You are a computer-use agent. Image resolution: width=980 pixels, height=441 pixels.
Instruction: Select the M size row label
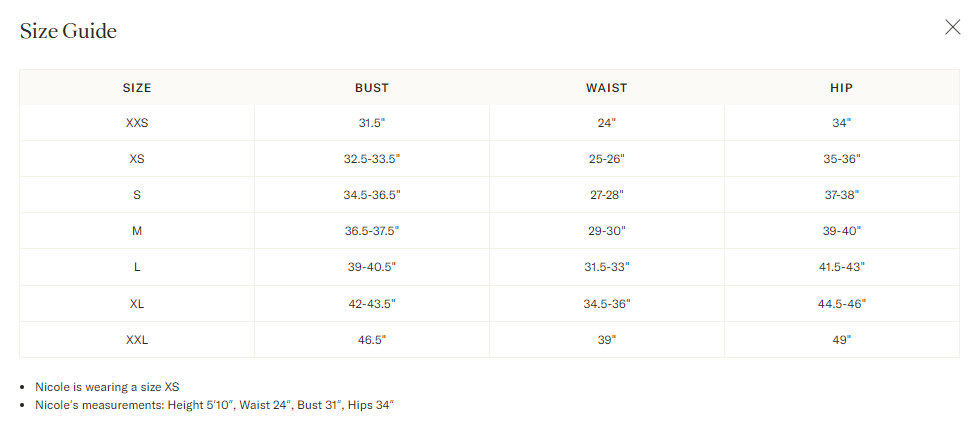(x=137, y=231)
